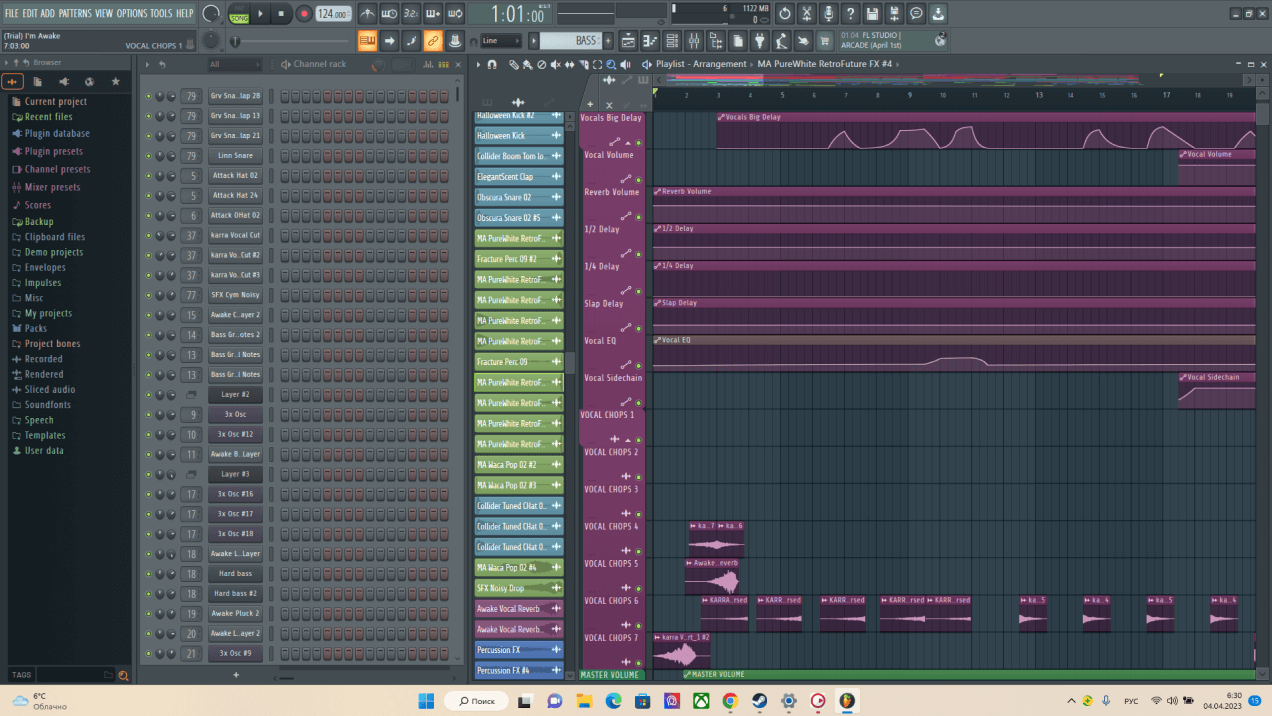Start playback with the Play button

(x=261, y=14)
